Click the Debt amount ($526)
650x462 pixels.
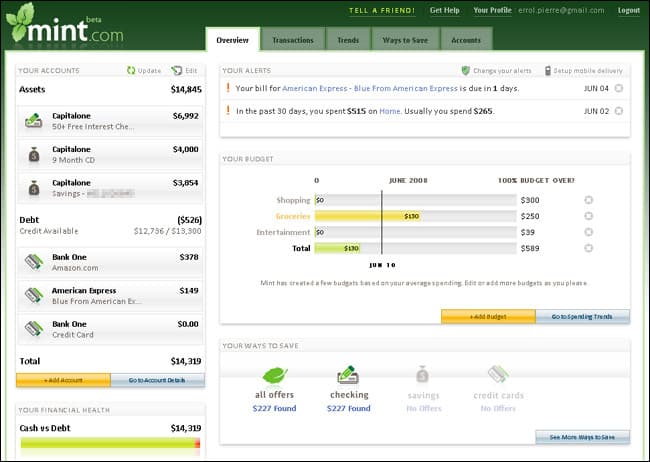(189, 220)
